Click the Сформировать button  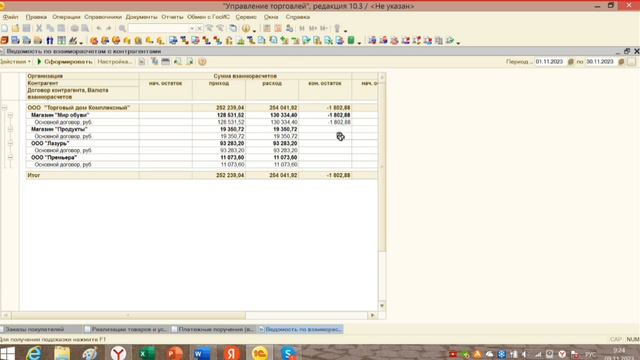coord(64,62)
